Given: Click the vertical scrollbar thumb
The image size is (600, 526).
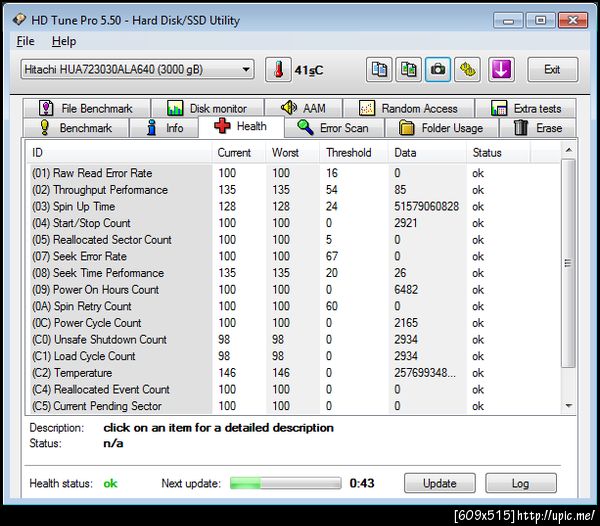Looking at the screenshot, I should tap(569, 263).
